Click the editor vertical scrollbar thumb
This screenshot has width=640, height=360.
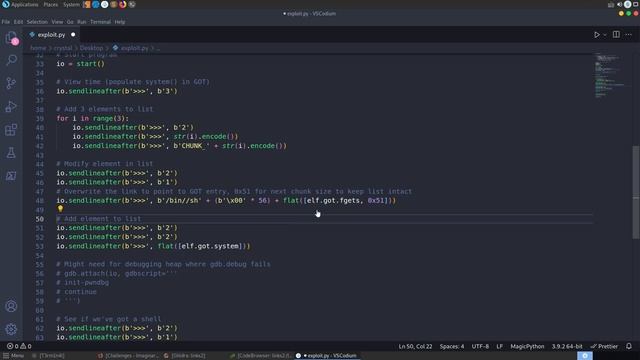tap(636, 192)
